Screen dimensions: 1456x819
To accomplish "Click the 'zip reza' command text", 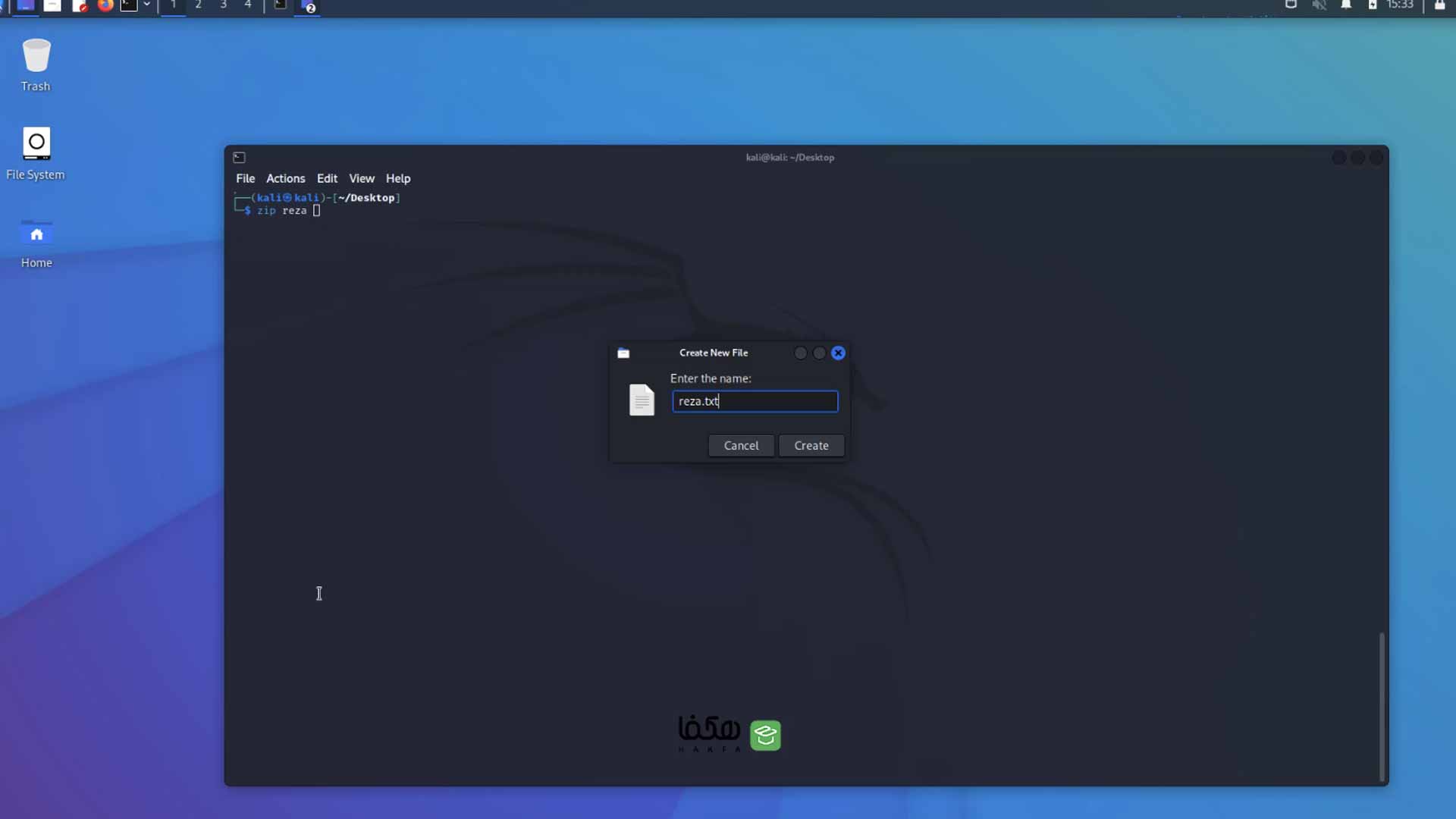I will pos(281,211).
